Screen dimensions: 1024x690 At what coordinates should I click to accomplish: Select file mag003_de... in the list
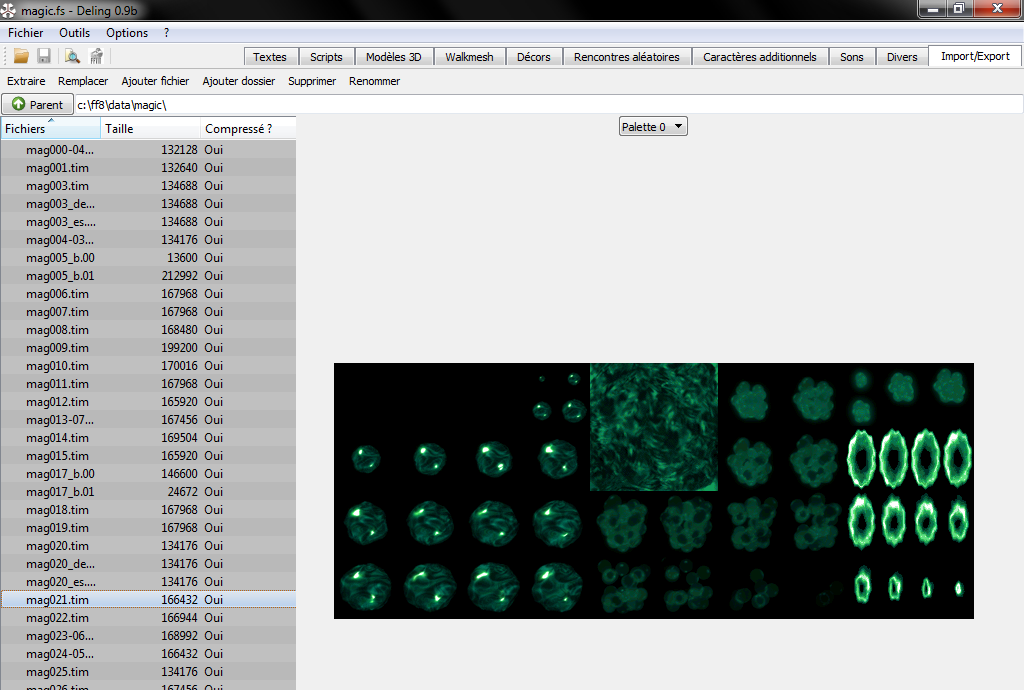(148, 204)
